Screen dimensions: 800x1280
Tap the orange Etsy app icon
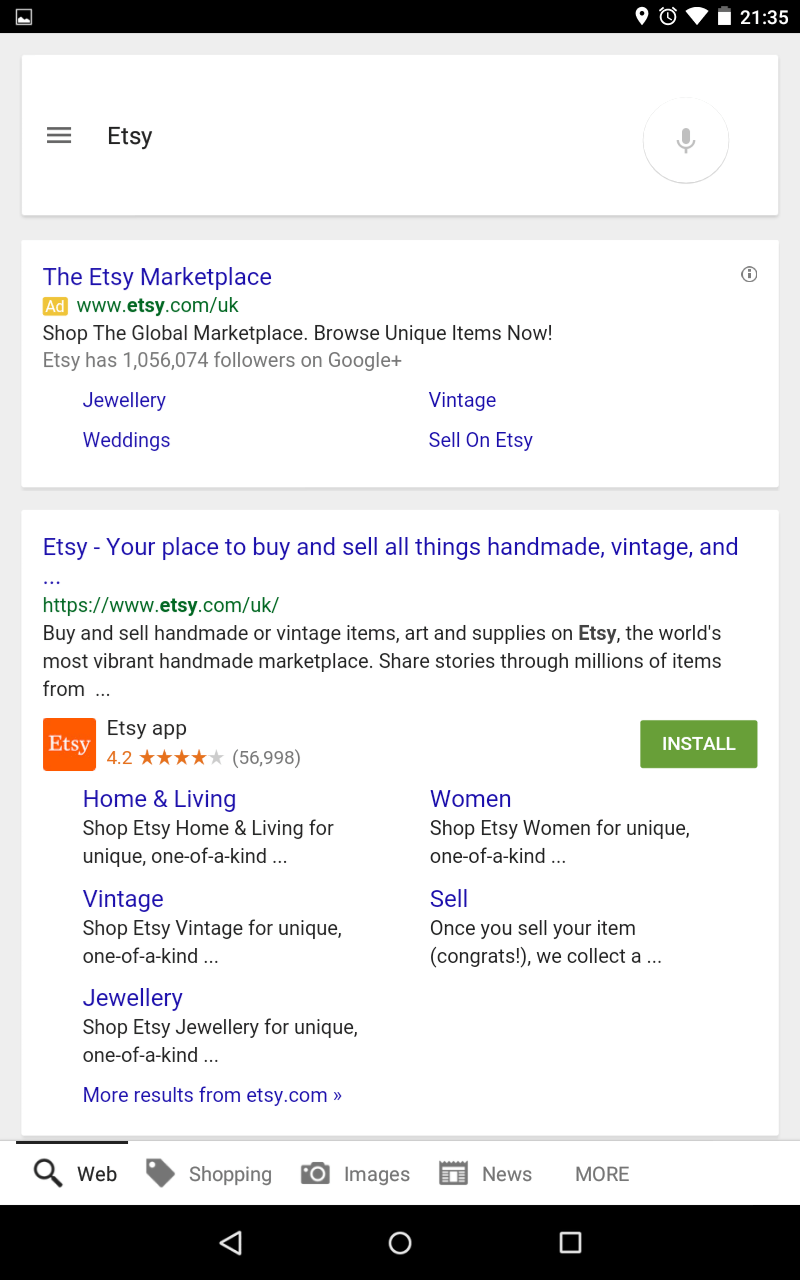(69, 744)
